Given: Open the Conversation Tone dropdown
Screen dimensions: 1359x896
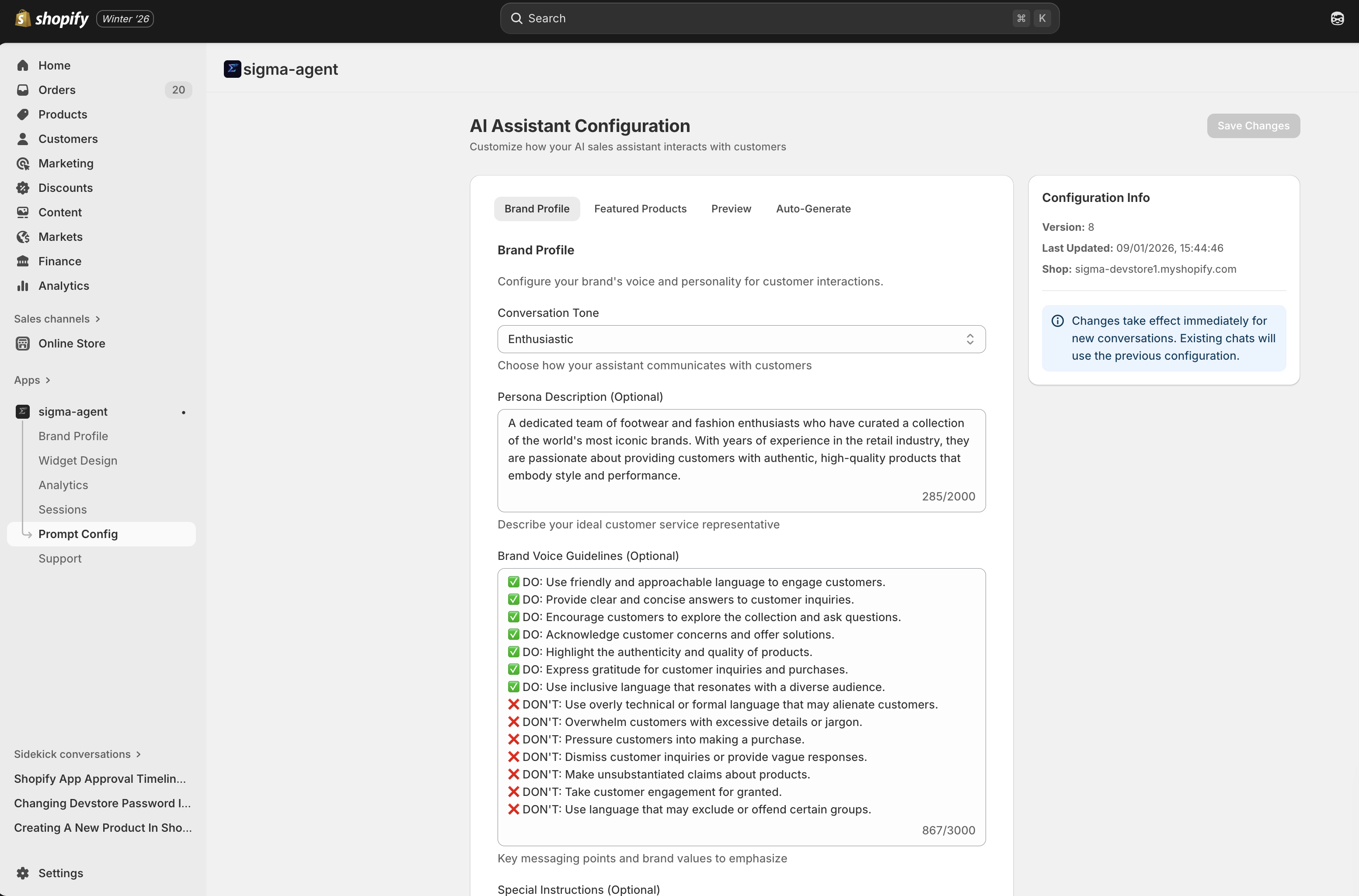Looking at the screenshot, I should tap(741, 339).
